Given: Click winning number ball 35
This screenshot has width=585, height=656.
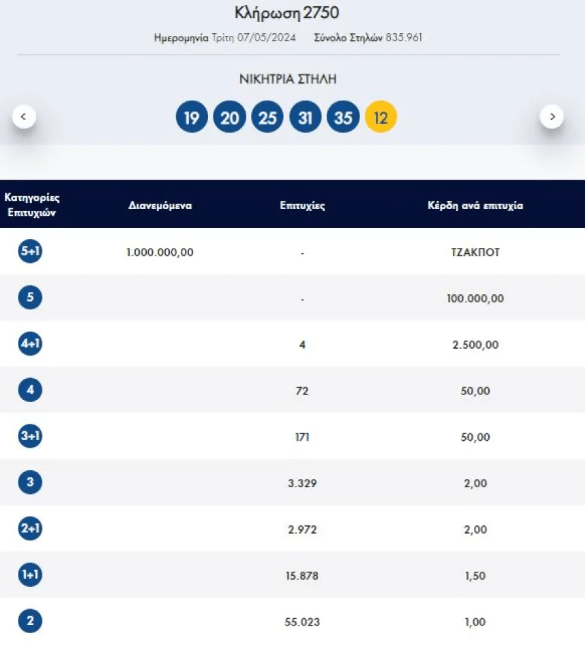Looking at the screenshot, I should click(343, 117).
